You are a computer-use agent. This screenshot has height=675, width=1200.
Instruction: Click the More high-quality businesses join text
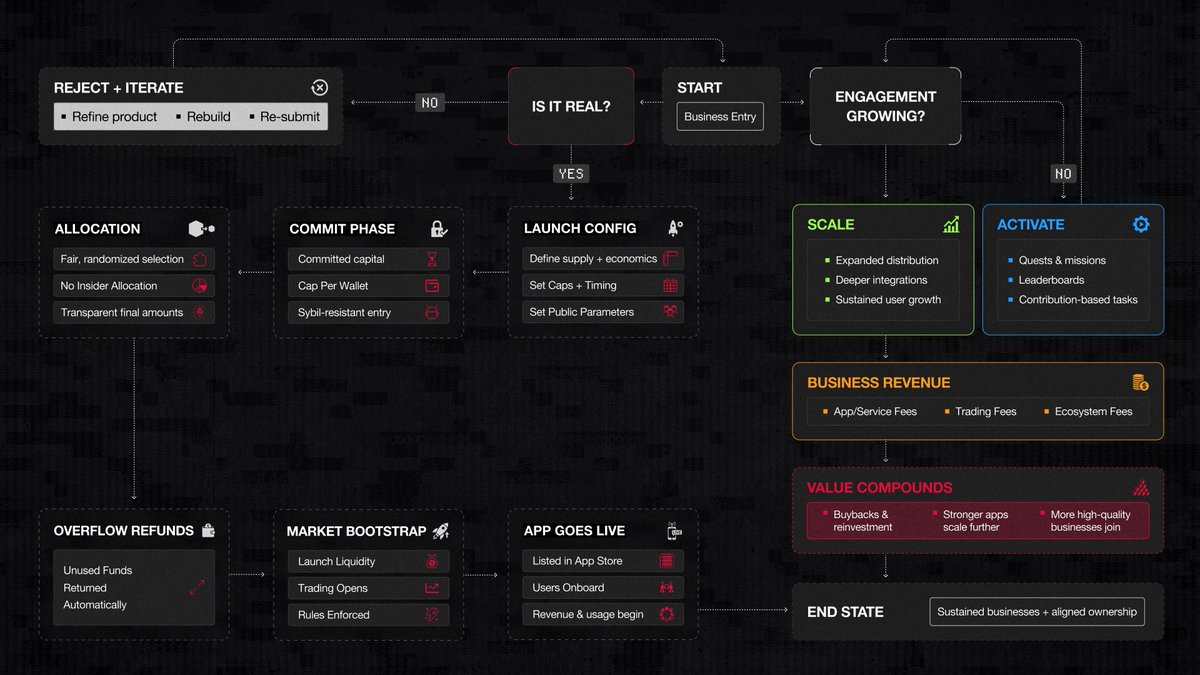pos(1090,521)
